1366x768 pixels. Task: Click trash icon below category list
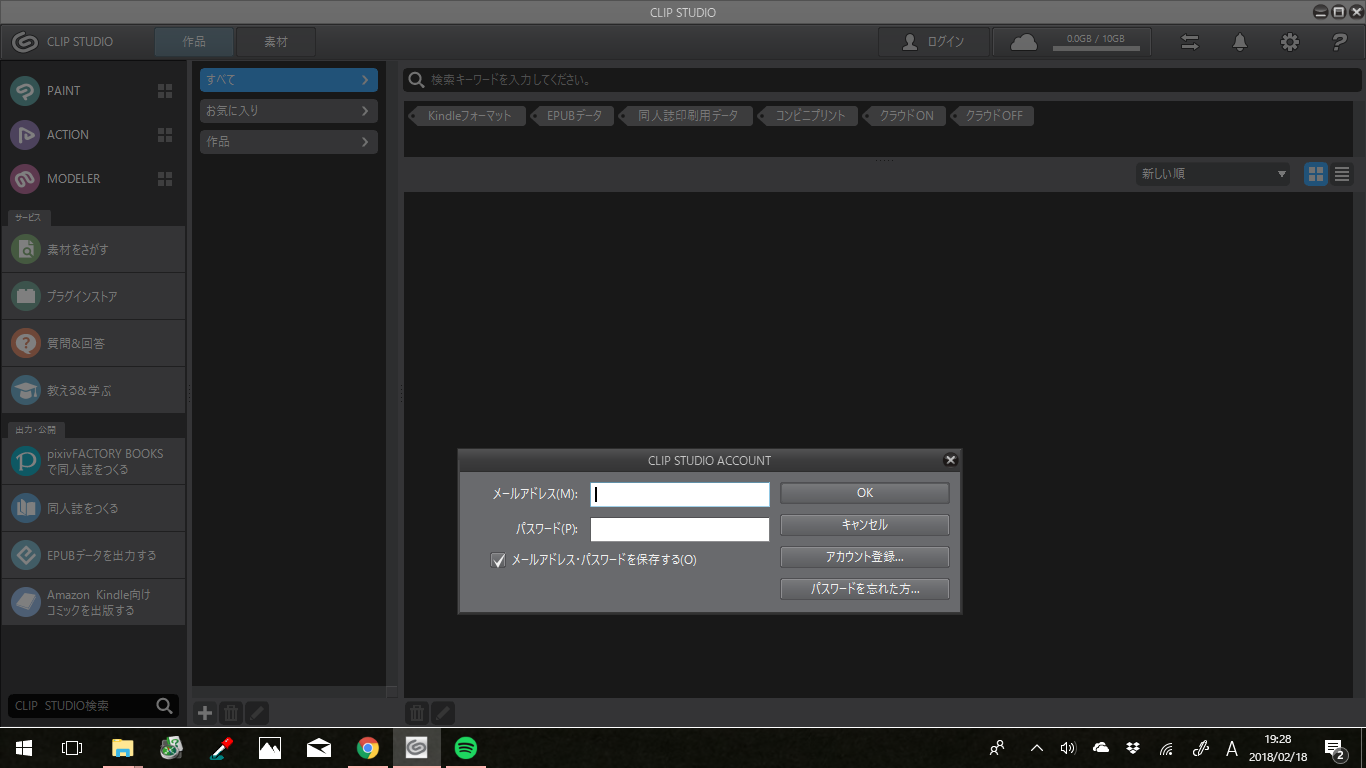click(x=231, y=713)
